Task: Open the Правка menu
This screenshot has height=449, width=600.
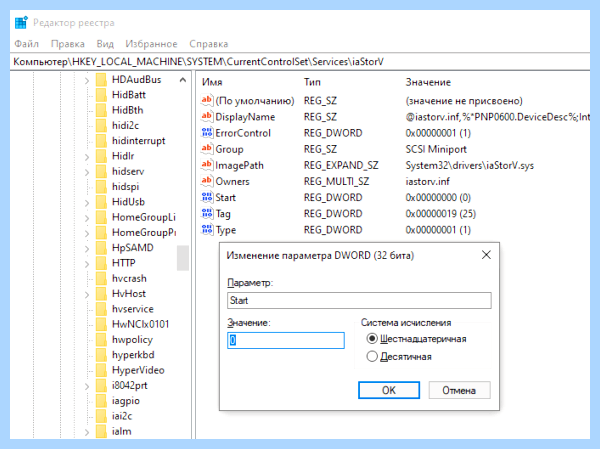Action: (x=68, y=44)
